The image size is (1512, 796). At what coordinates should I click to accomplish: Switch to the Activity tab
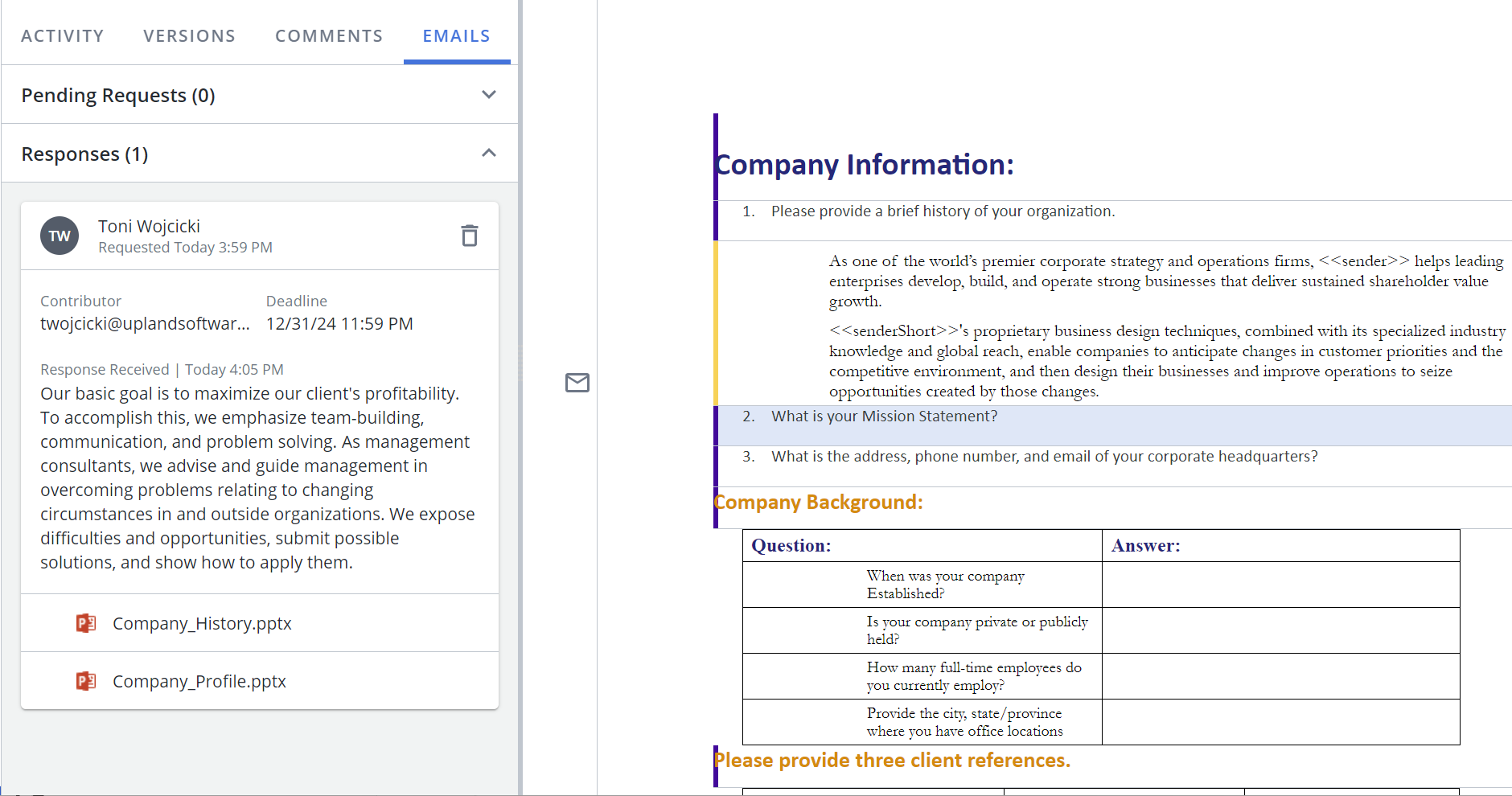click(x=63, y=36)
